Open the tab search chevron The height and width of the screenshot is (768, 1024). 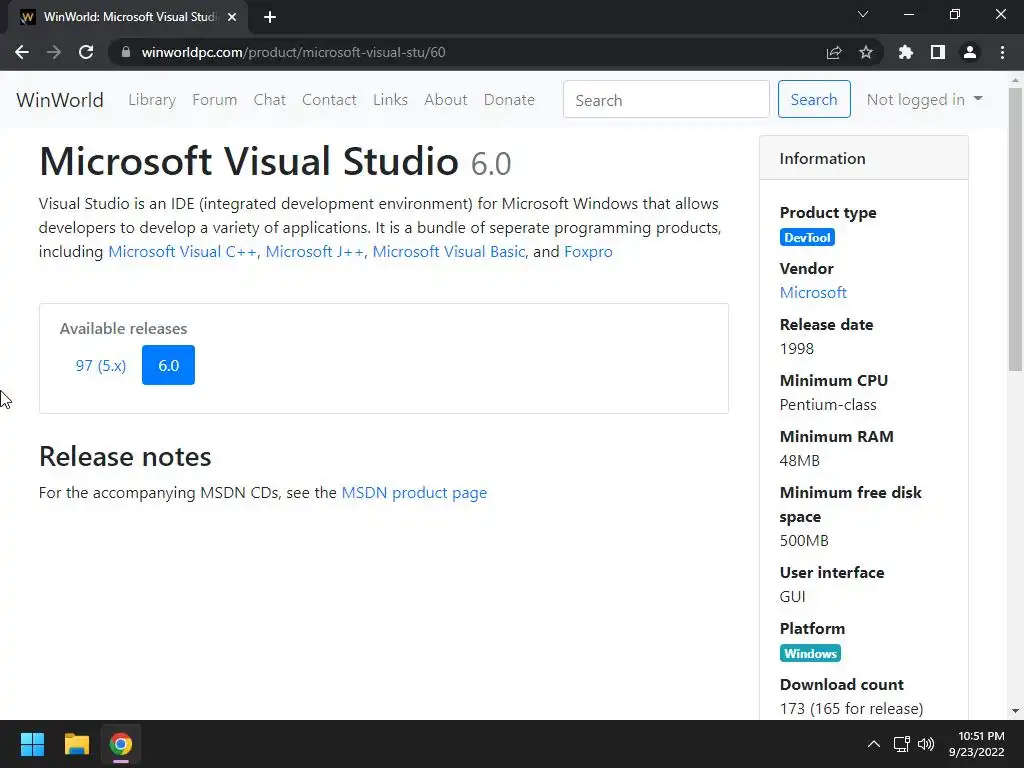click(x=863, y=15)
